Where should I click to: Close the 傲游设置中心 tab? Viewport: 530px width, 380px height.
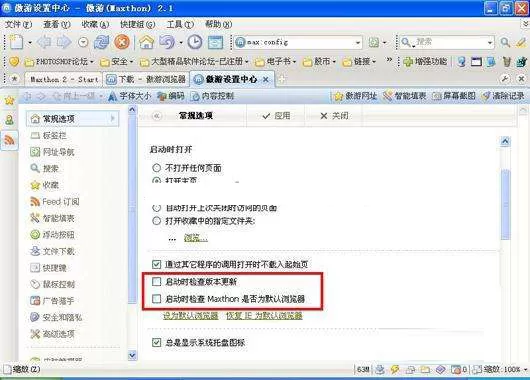(266, 79)
